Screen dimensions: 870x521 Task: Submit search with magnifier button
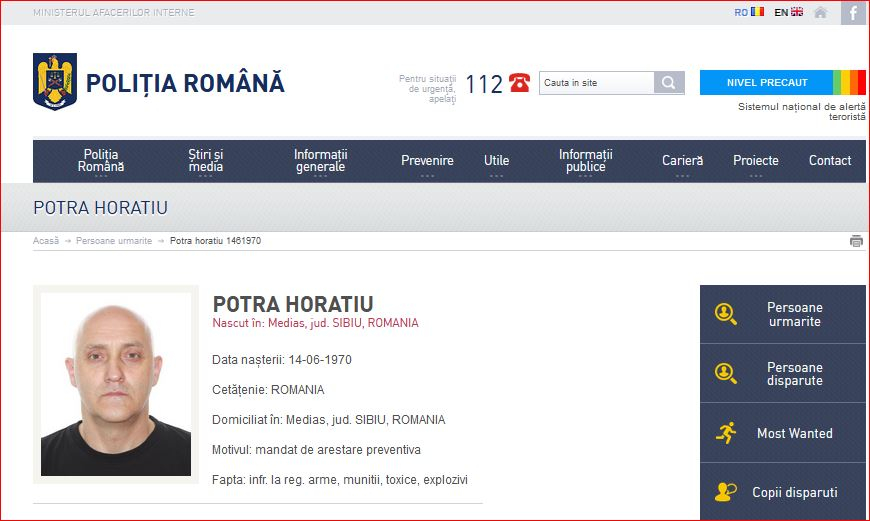669,83
